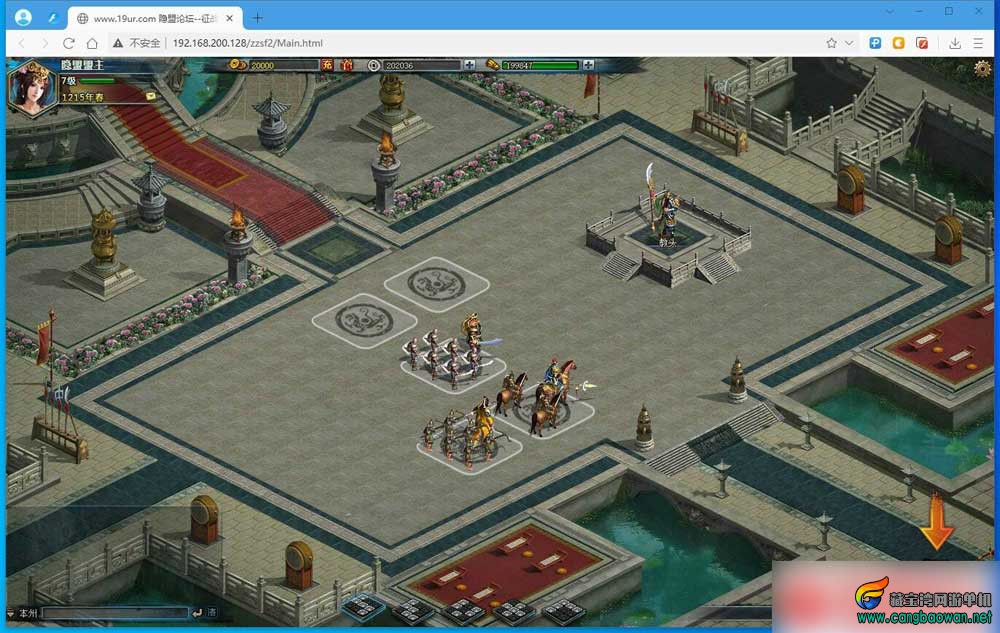Click the plus after the 199847 bar
This screenshot has width=1000, height=633.
click(x=588, y=65)
